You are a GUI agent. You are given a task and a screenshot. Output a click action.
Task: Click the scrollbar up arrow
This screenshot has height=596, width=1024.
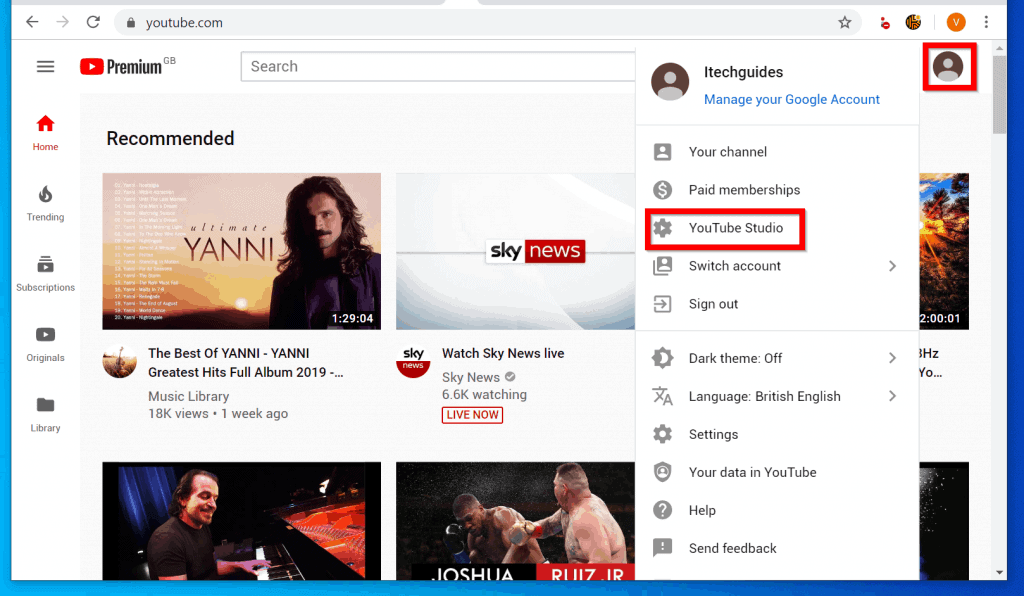tap(999, 48)
